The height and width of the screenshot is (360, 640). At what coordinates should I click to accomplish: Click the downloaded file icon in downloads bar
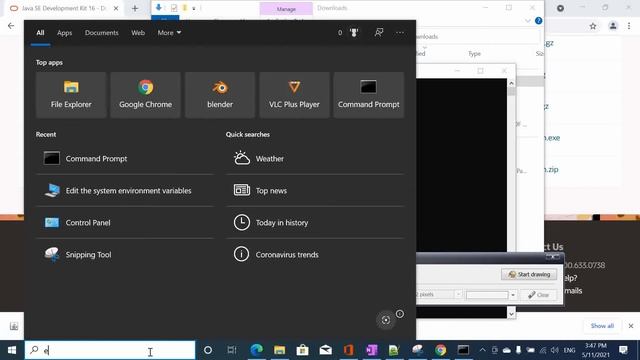tap(14, 326)
